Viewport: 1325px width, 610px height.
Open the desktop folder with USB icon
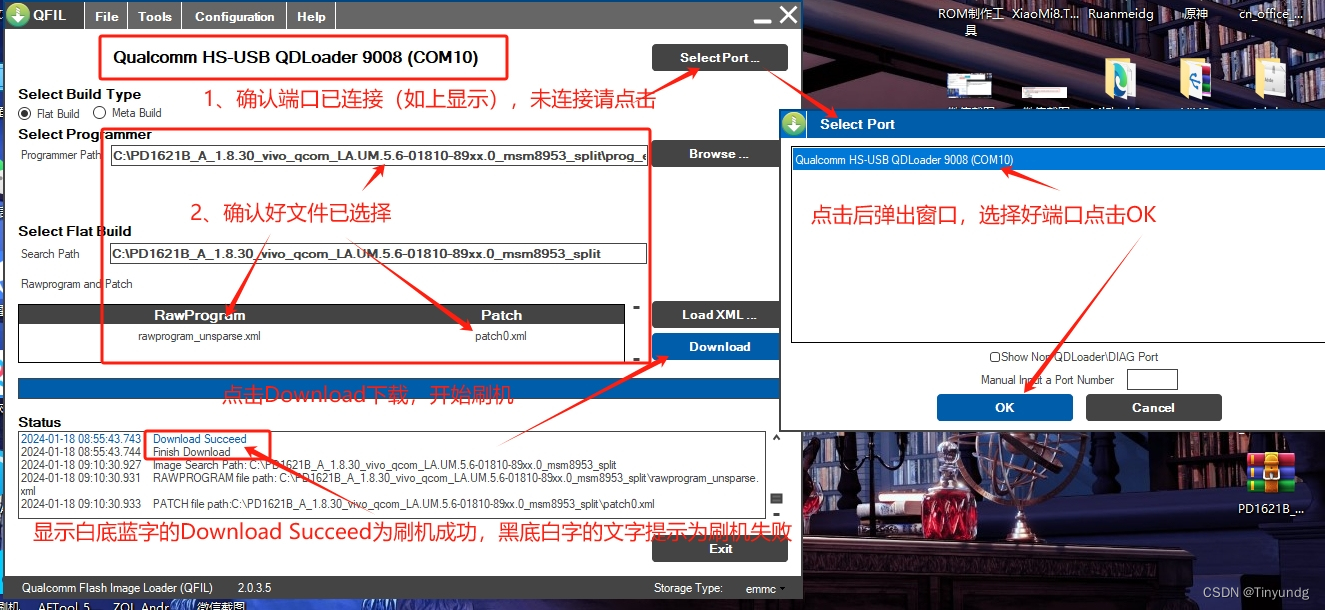click(x=1196, y=81)
